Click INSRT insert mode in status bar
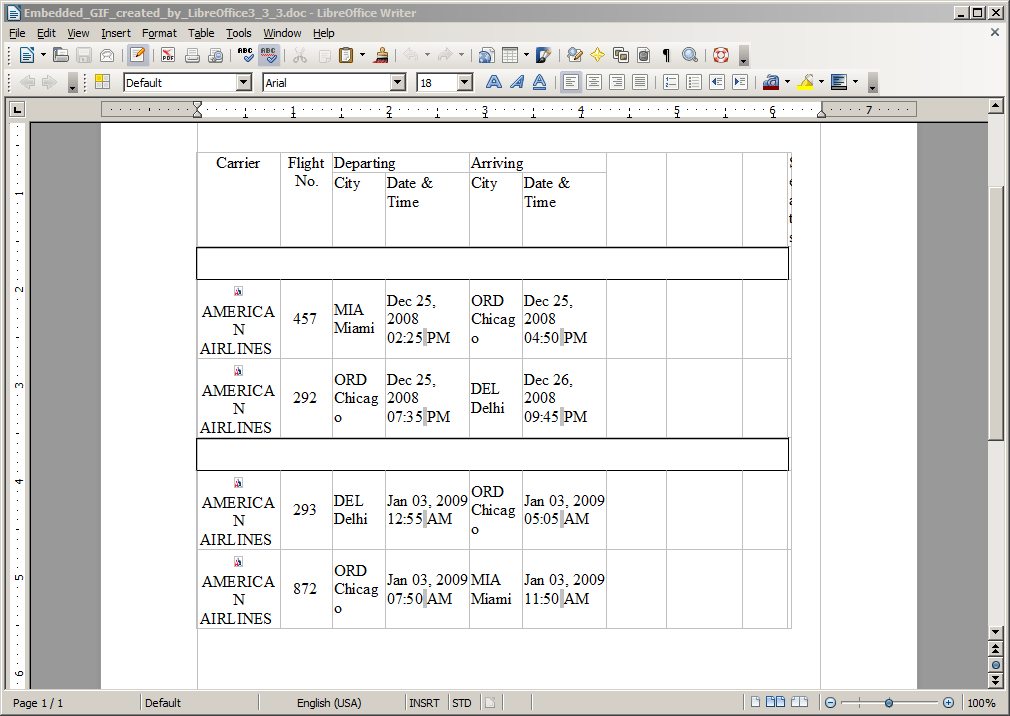This screenshot has width=1010, height=716. [423, 703]
